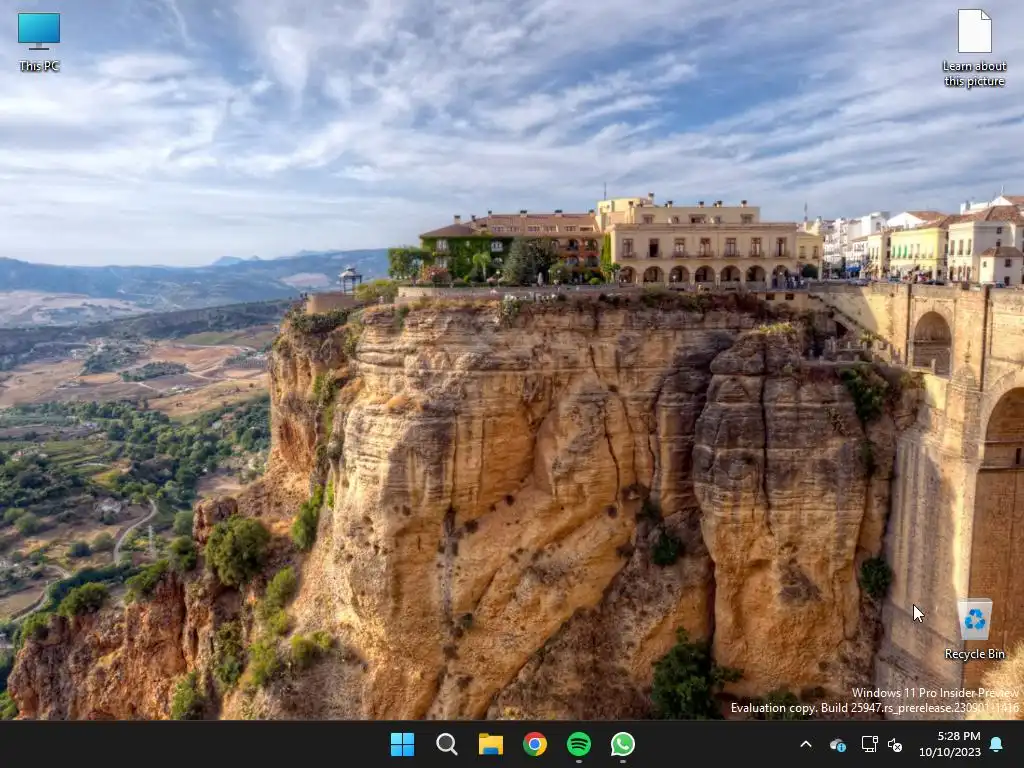Image resolution: width=1024 pixels, height=768 pixels.
Task: Click the OneDrive cloud tray icon
Action: 838,744
